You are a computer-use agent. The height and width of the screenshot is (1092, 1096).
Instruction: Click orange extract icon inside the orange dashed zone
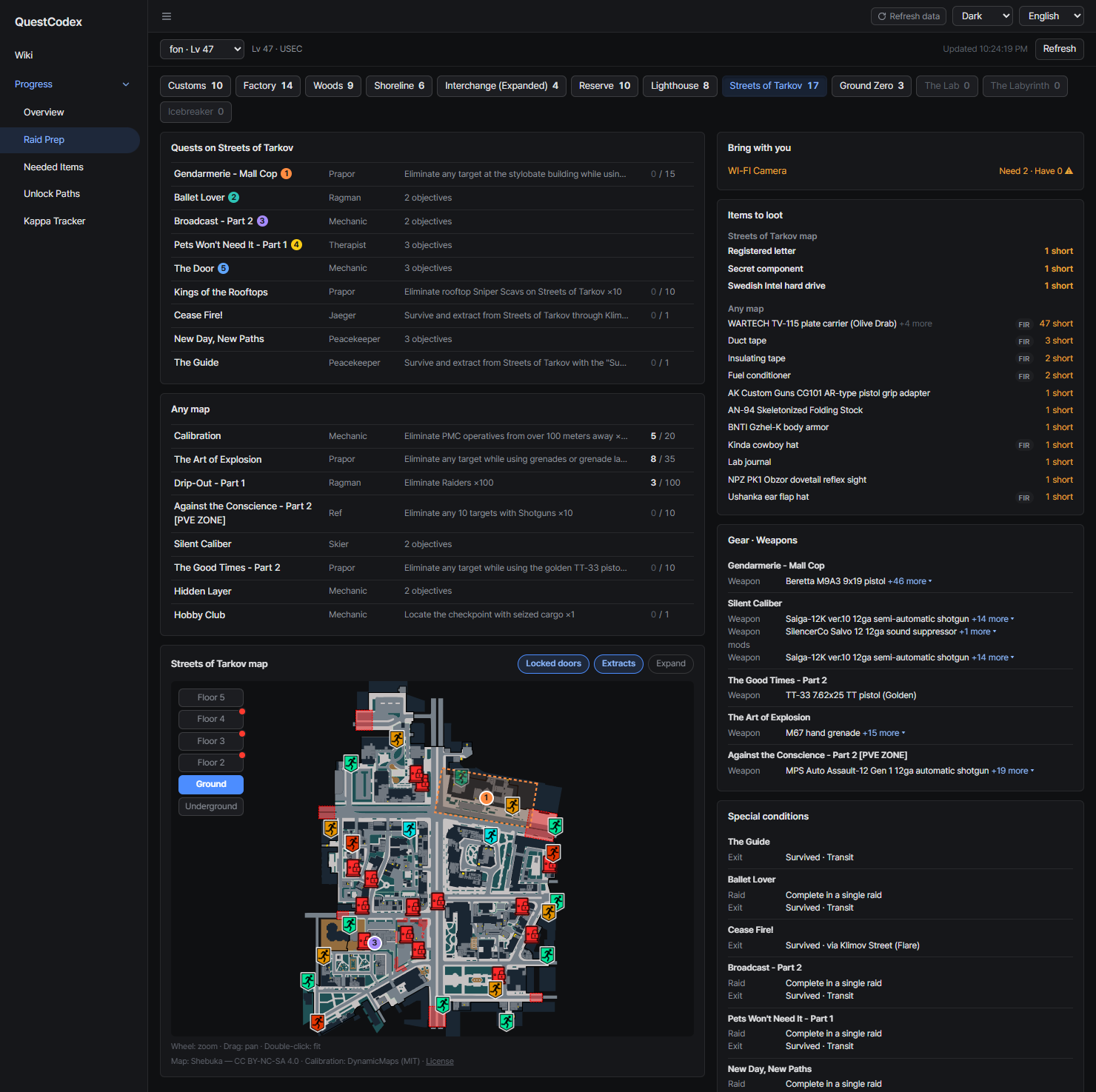coord(512,805)
